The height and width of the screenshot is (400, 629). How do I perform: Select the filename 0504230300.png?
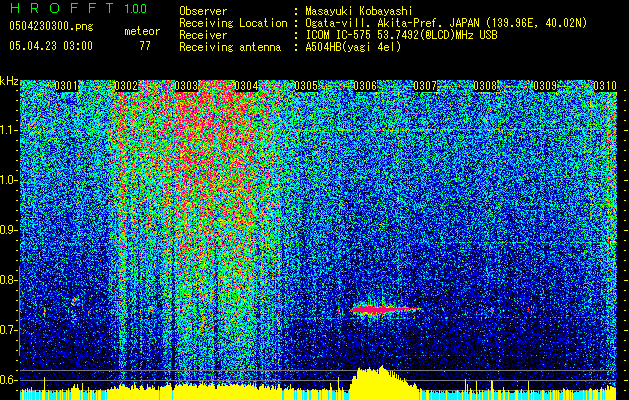51,26
